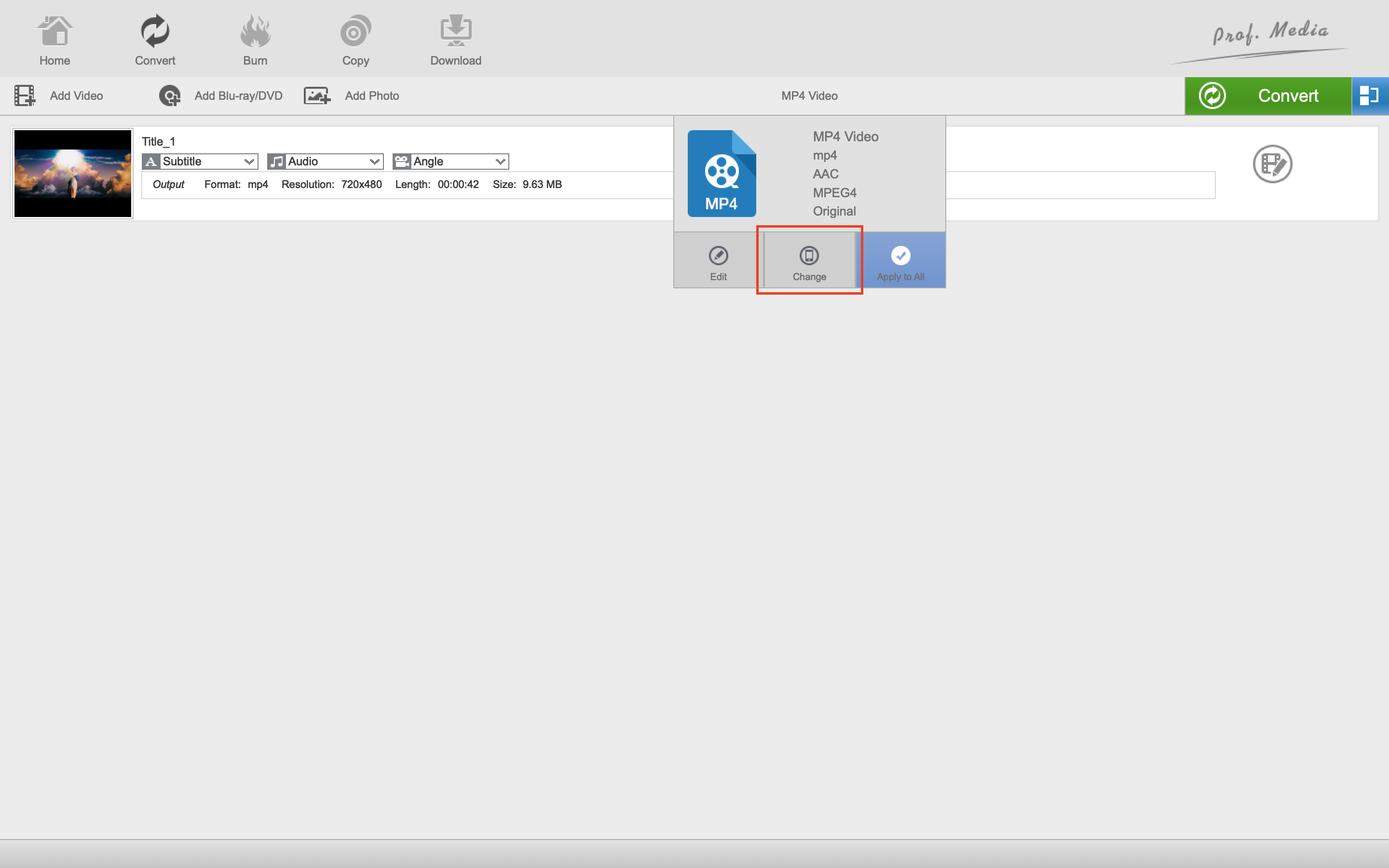Switch to the Convert module

click(155, 40)
